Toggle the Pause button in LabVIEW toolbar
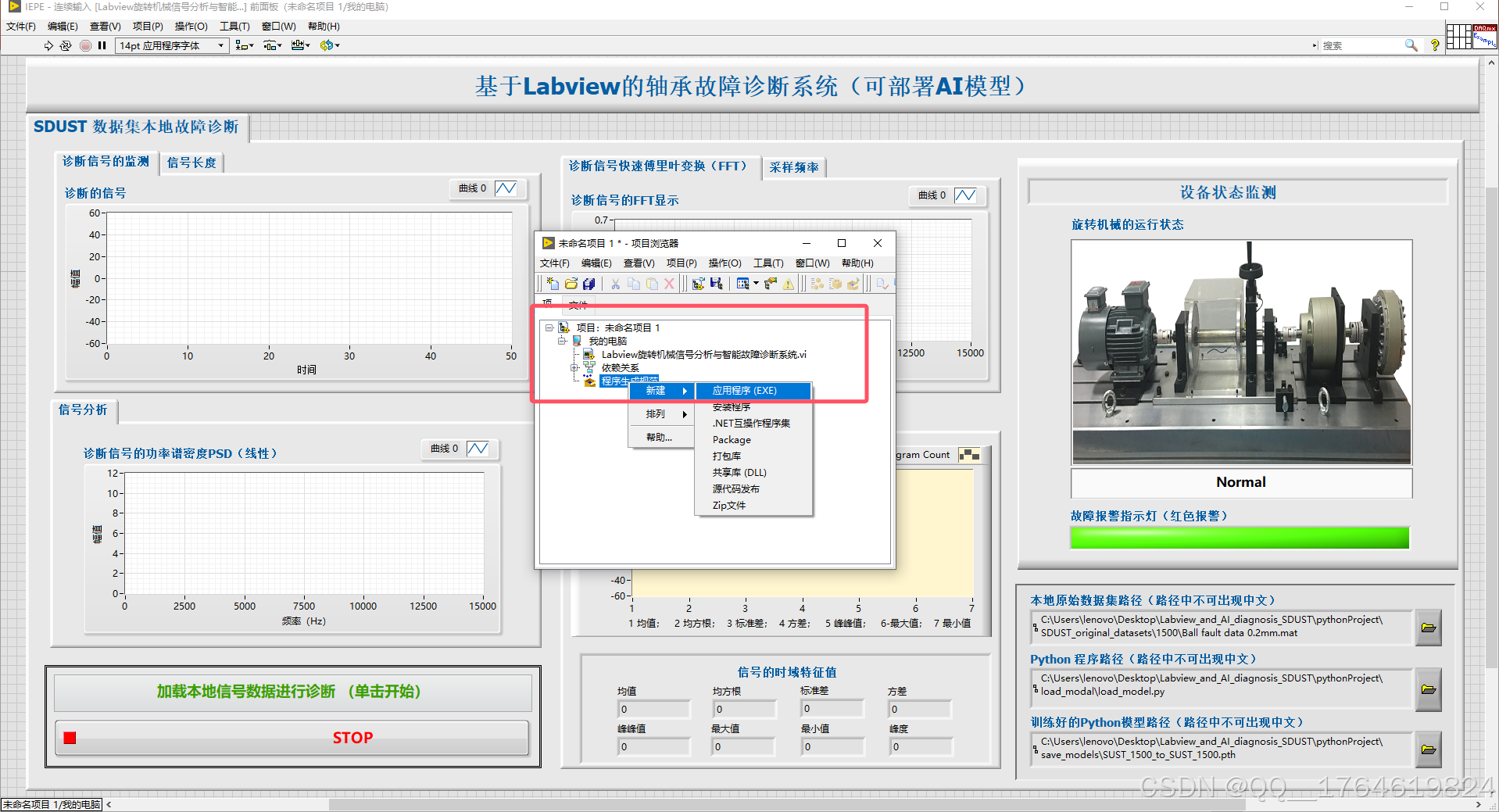This screenshot has width=1499, height=812. (102, 45)
